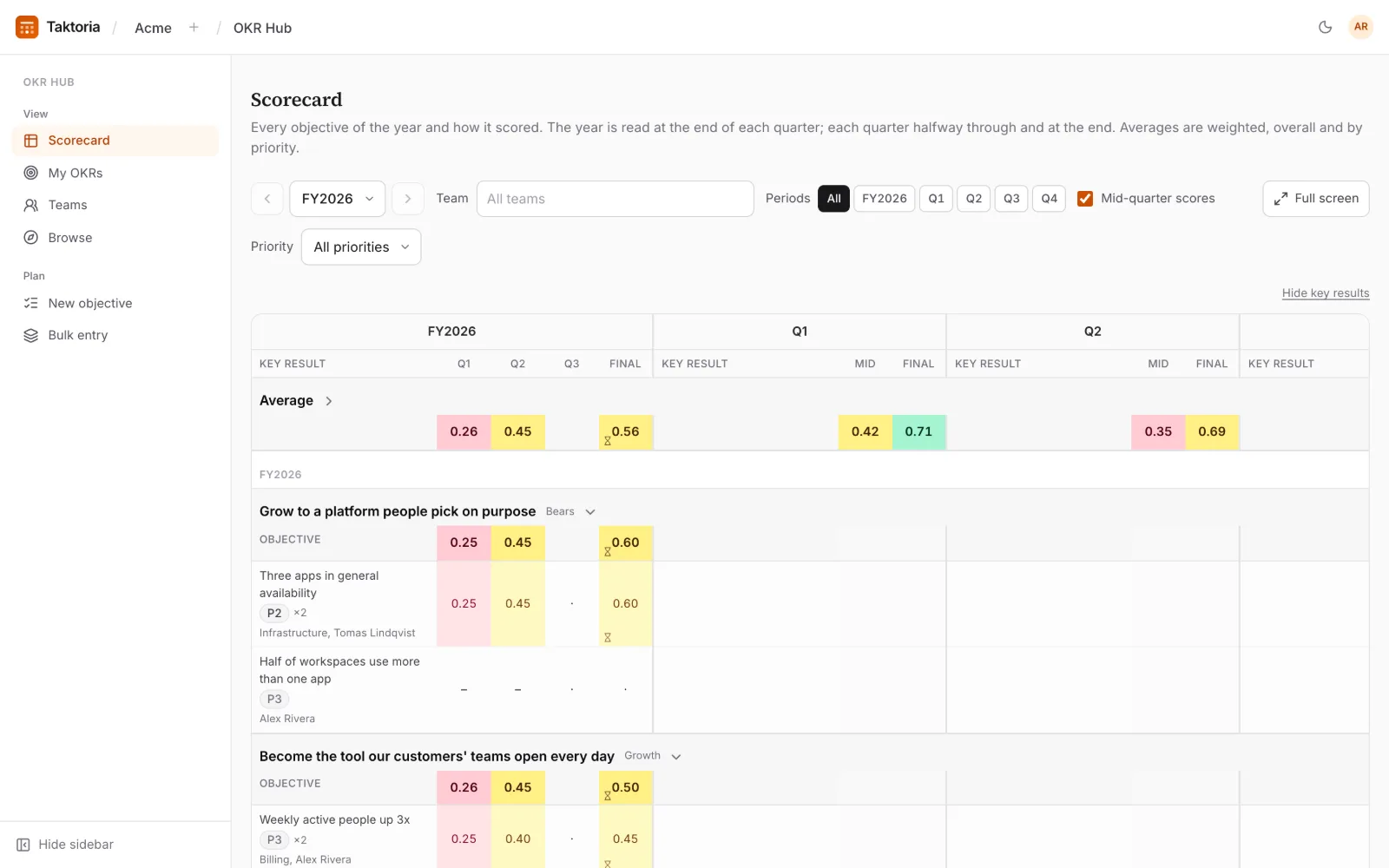Uncheck Mid-quarter scores checkbox

[x=1085, y=199]
